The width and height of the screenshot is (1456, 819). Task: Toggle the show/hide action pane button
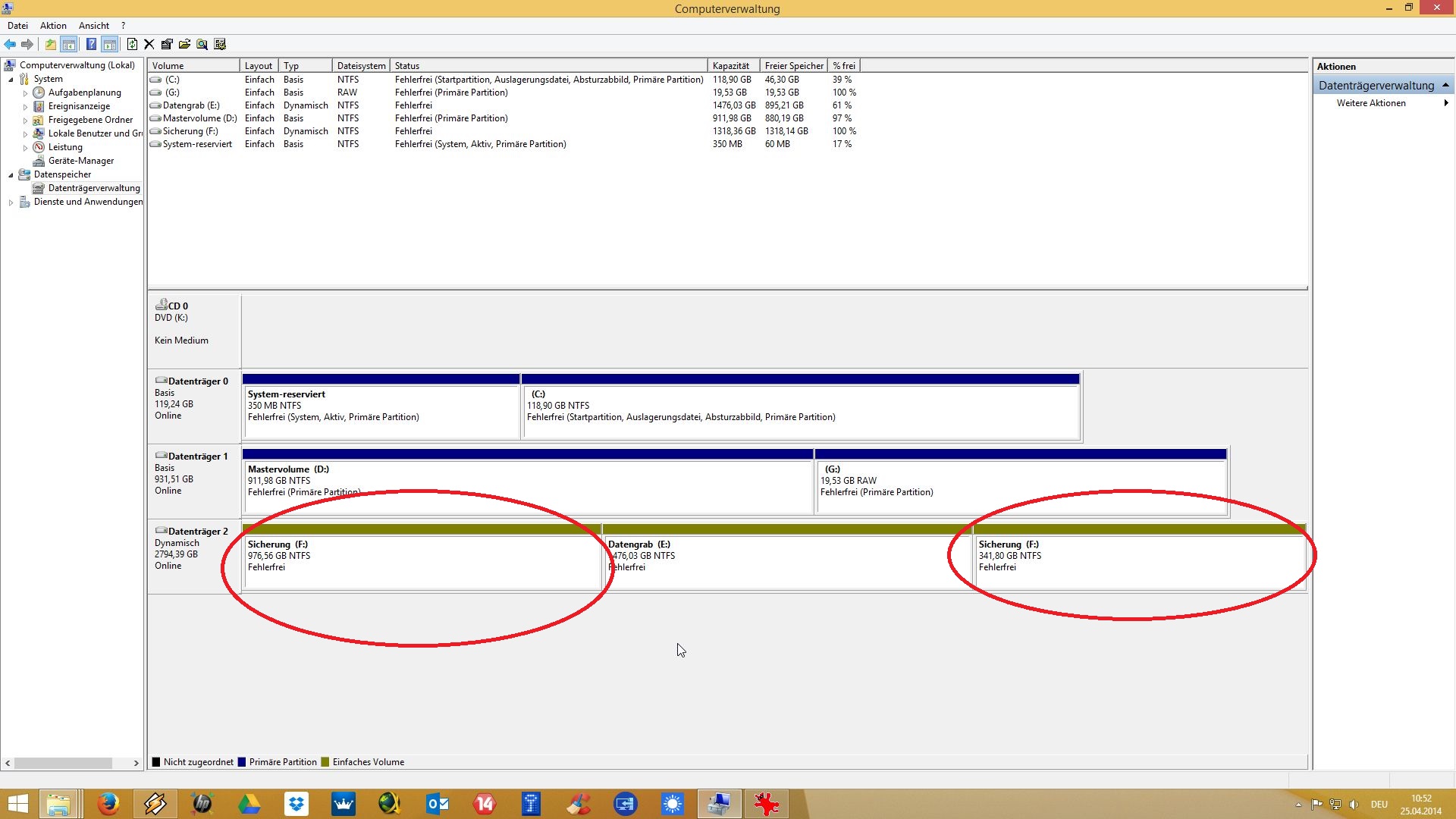(x=110, y=44)
